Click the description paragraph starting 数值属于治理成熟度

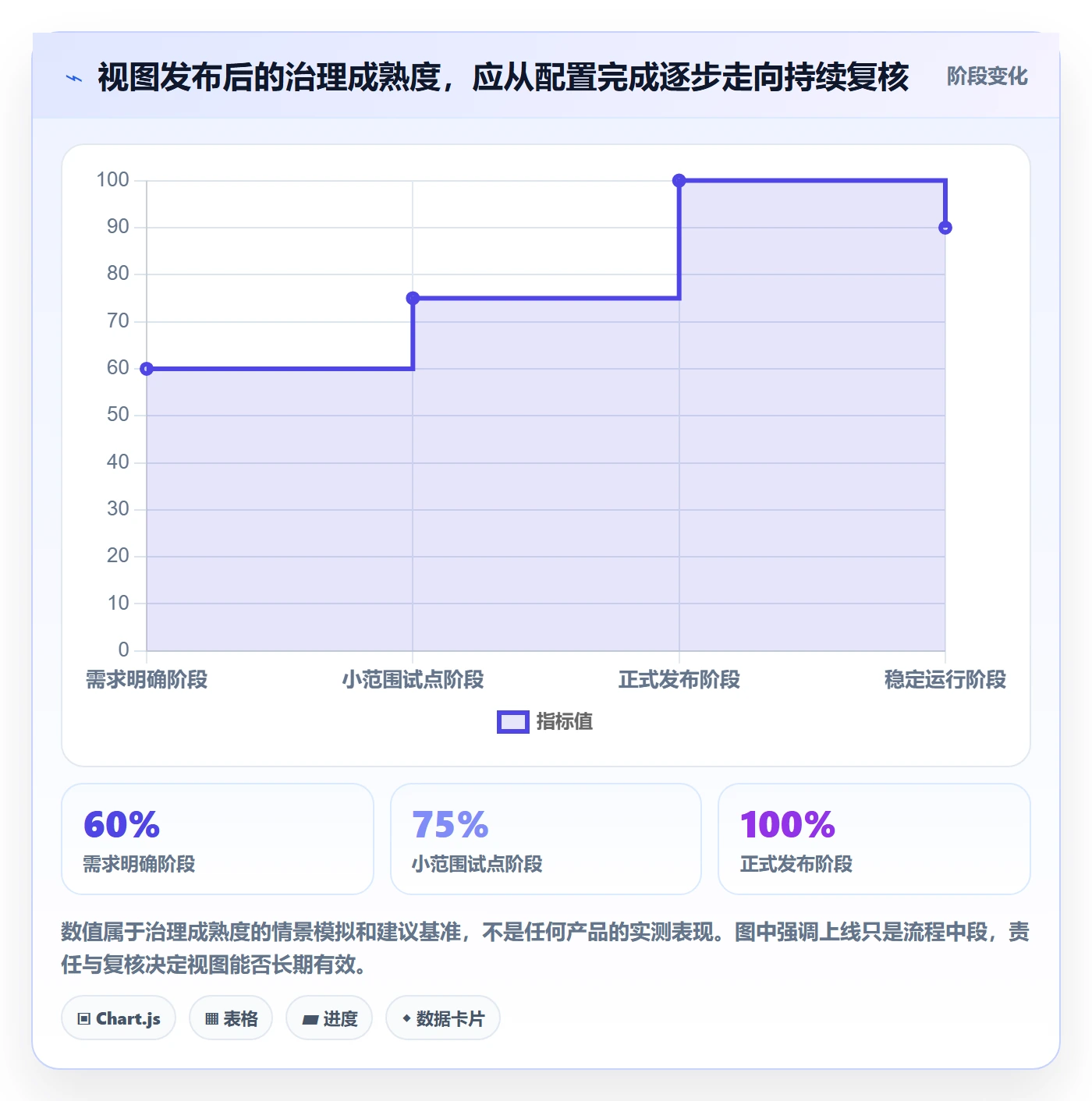point(546,948)
